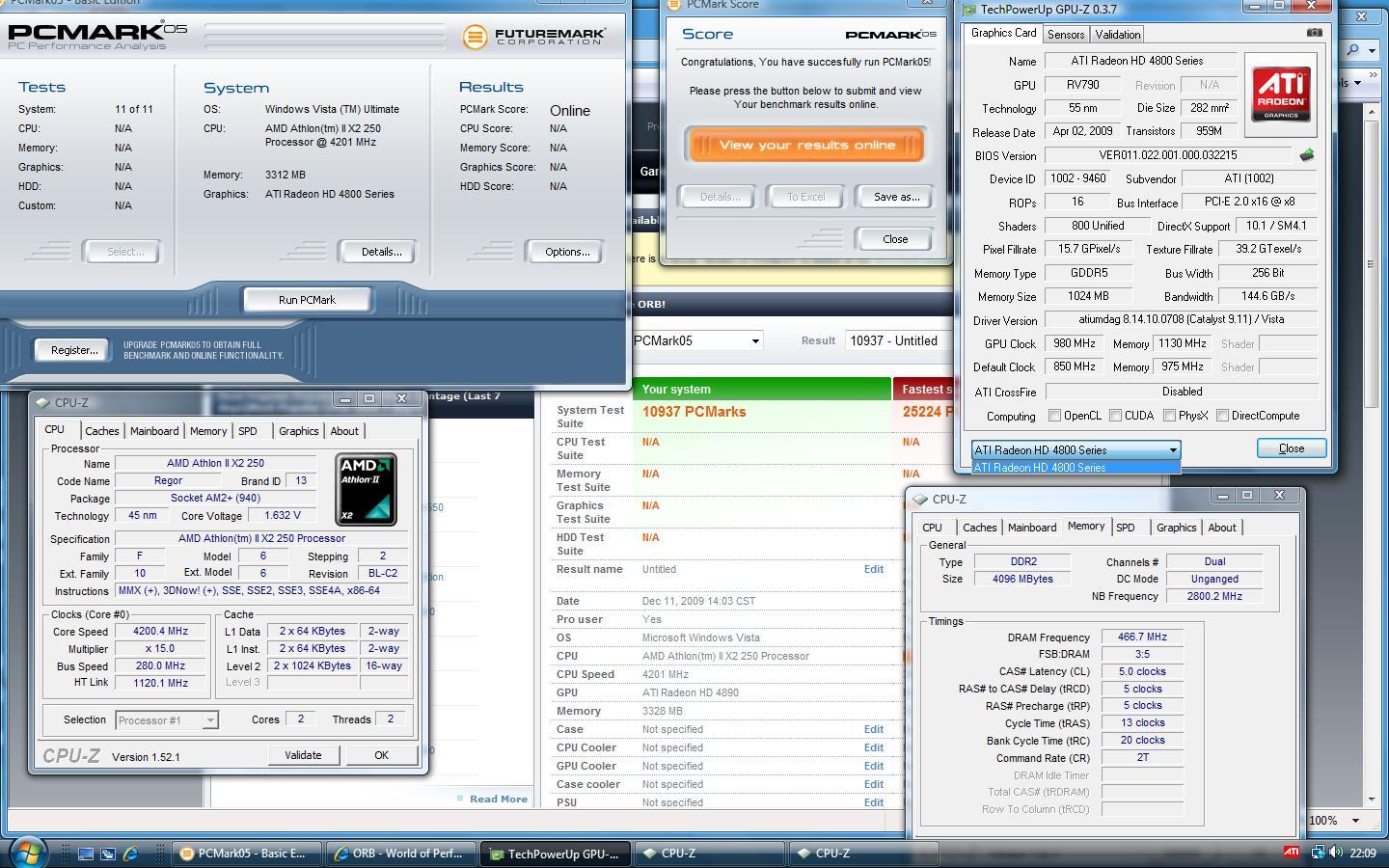The image size is (1389, 868).
Task: Click the ATI tray icon in system tray
Action: (x=1291, y=853)
